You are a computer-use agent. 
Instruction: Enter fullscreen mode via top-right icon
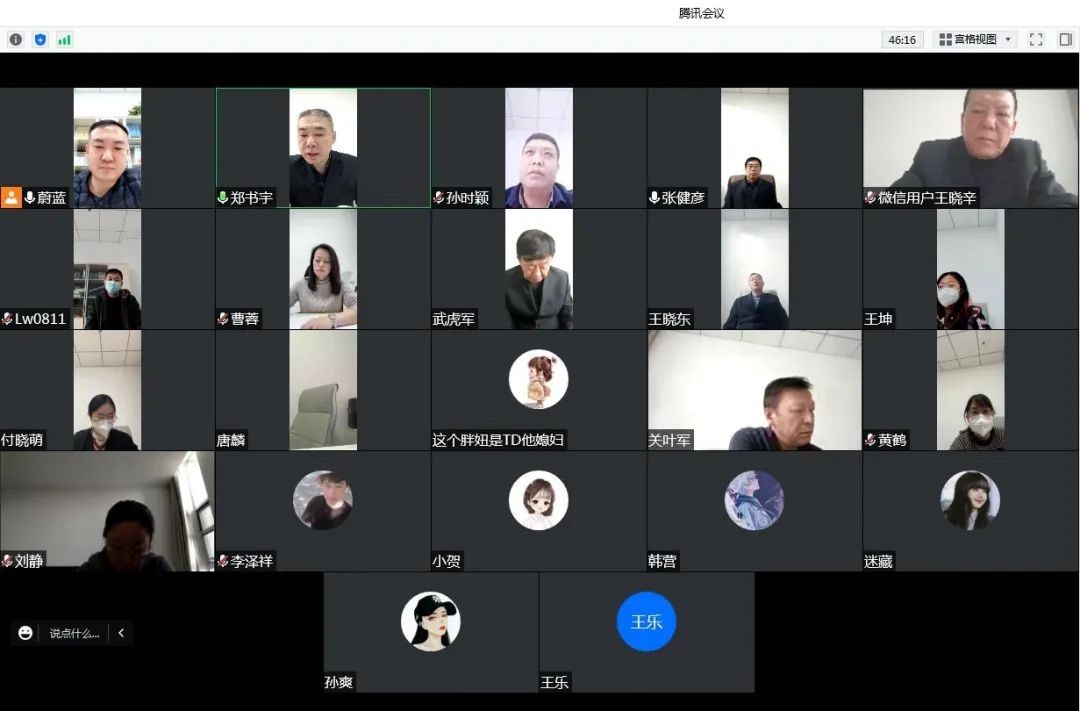(1036, 40)
